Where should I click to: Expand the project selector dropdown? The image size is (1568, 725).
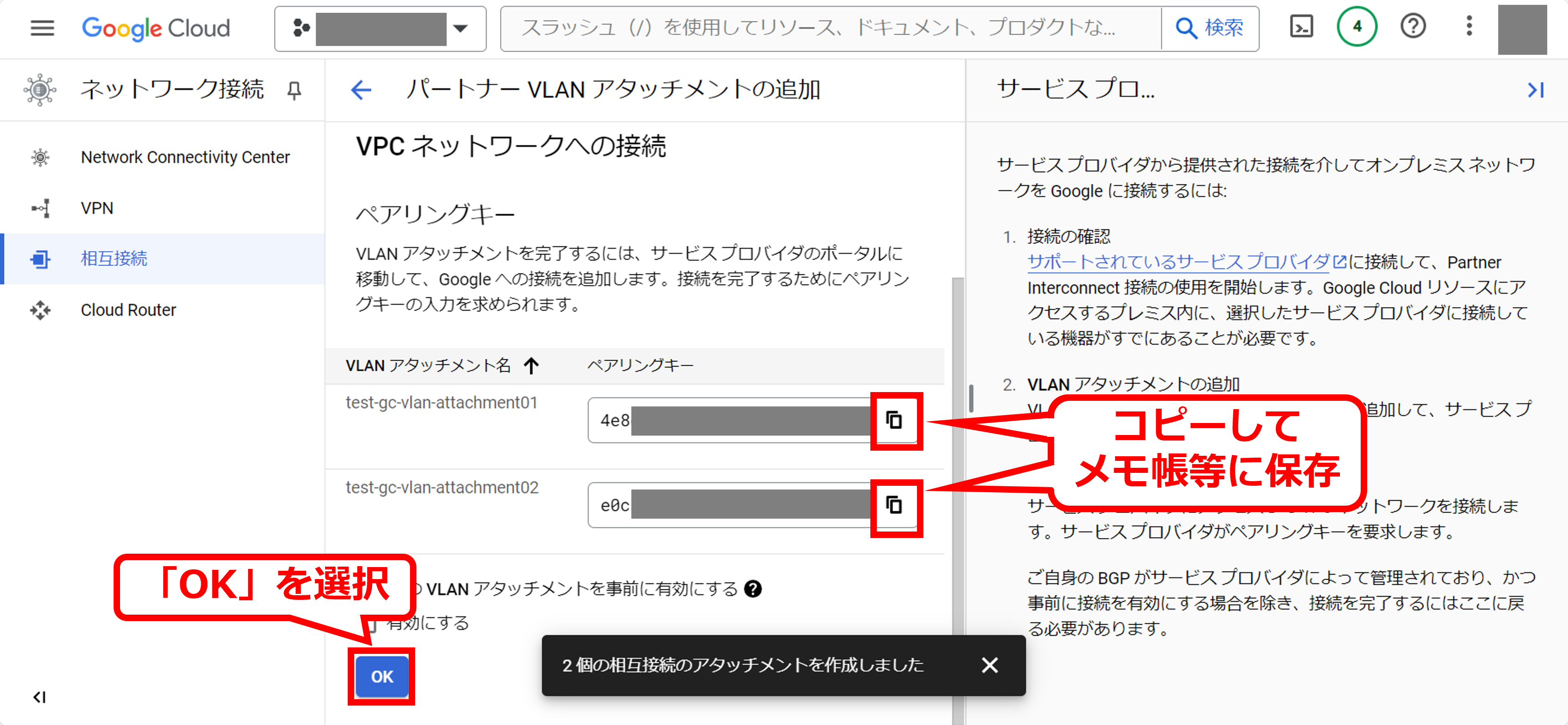tap(460, 29)
